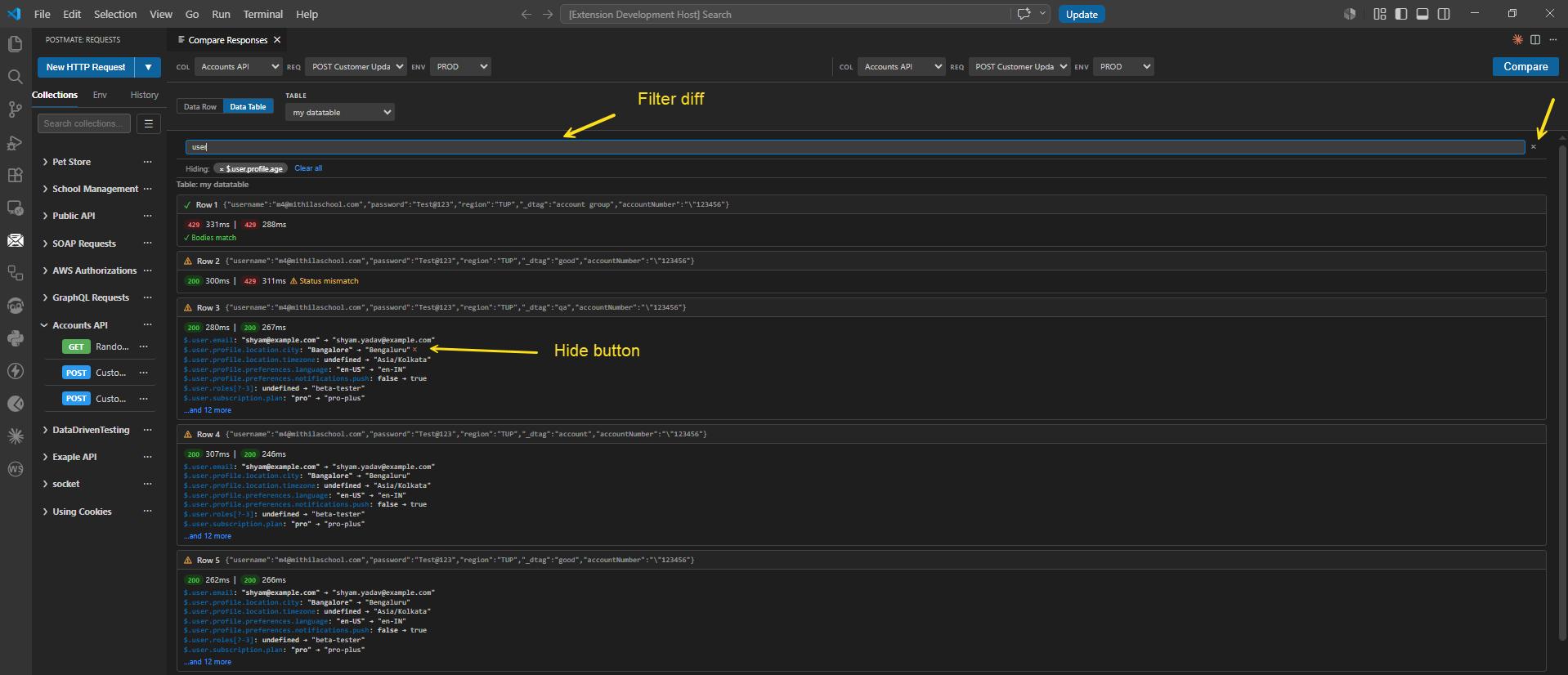Image resolution: width=1568 pixels, height=675 pixels.
Task: Open Accounts API collection ellipsis menu
Action: point(147,325)
